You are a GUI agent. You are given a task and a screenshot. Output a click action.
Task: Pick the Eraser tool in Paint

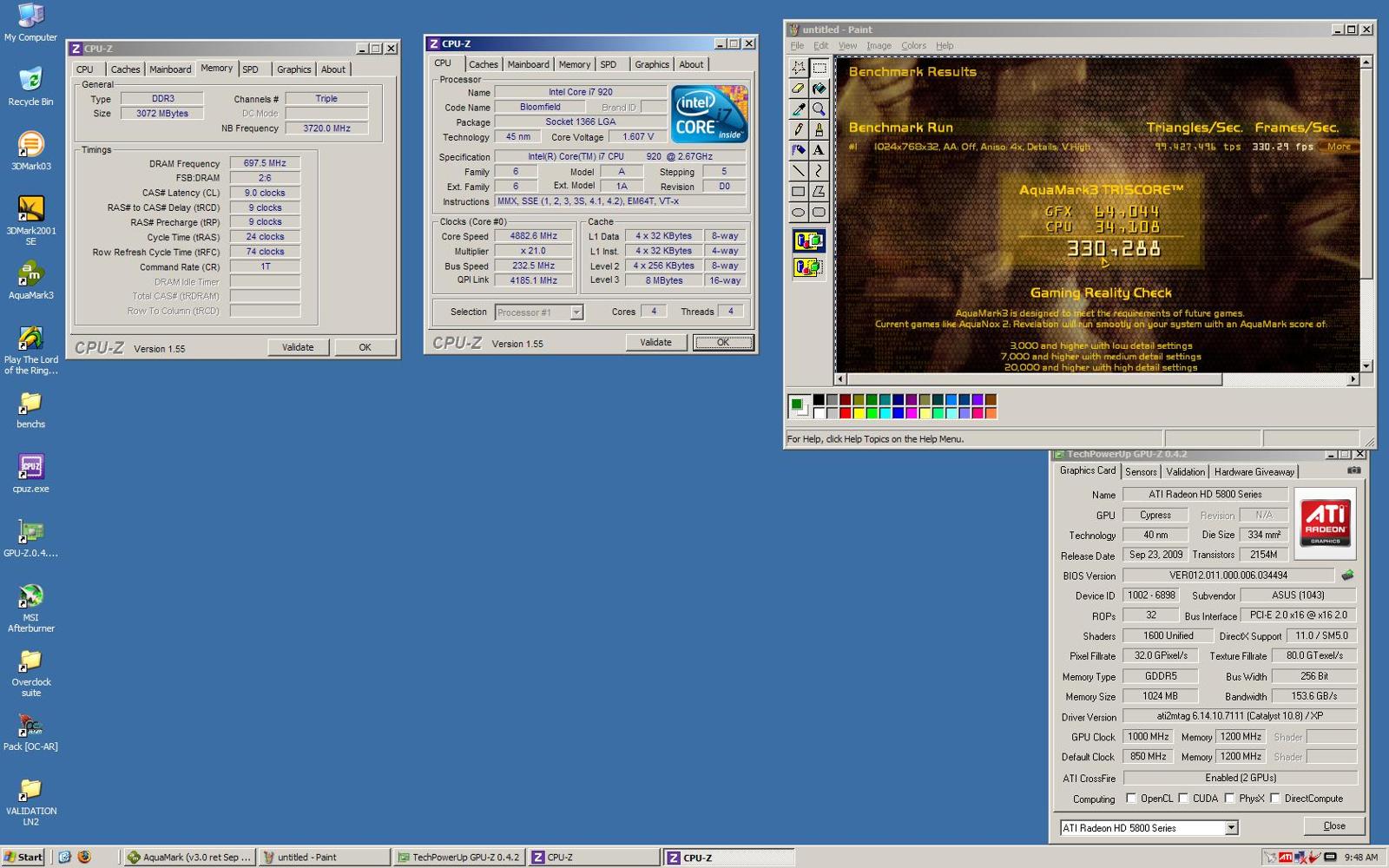tap(798, 89)
